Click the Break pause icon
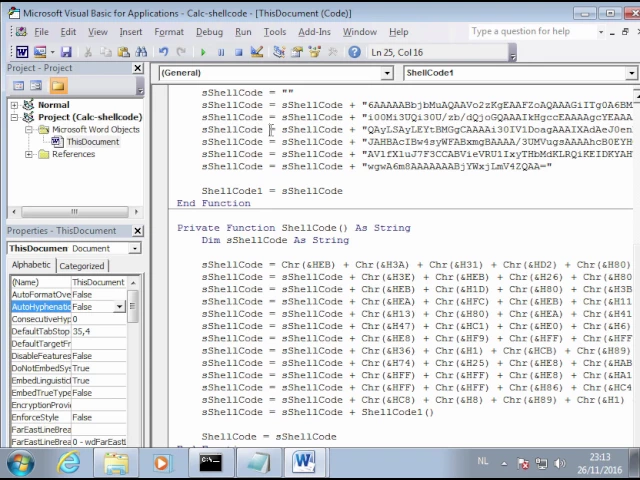This screenshot has width=640, height=480. click(x=221, y=53)
